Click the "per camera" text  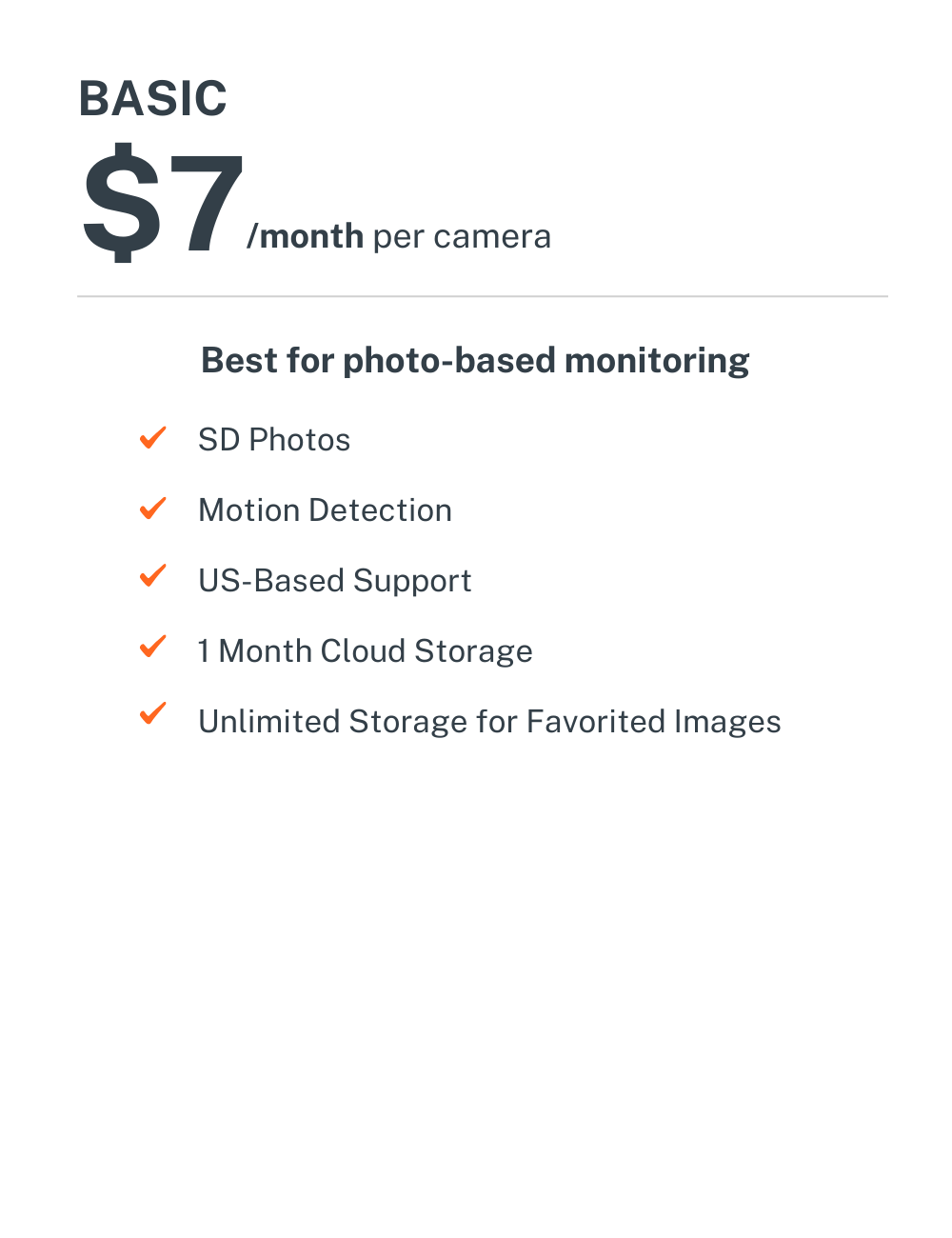tap(462, 236)
